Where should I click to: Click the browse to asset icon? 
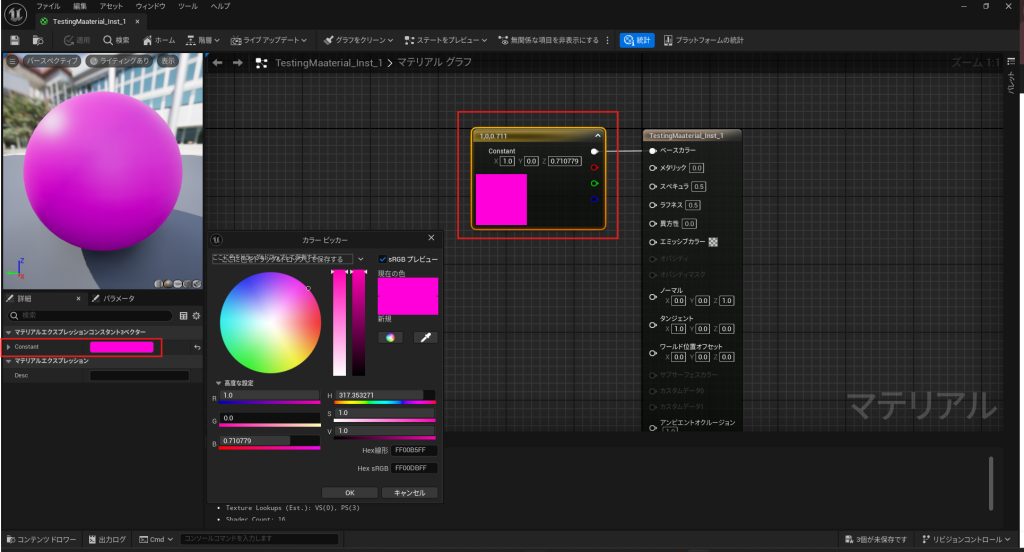click(x=38, y=40)
